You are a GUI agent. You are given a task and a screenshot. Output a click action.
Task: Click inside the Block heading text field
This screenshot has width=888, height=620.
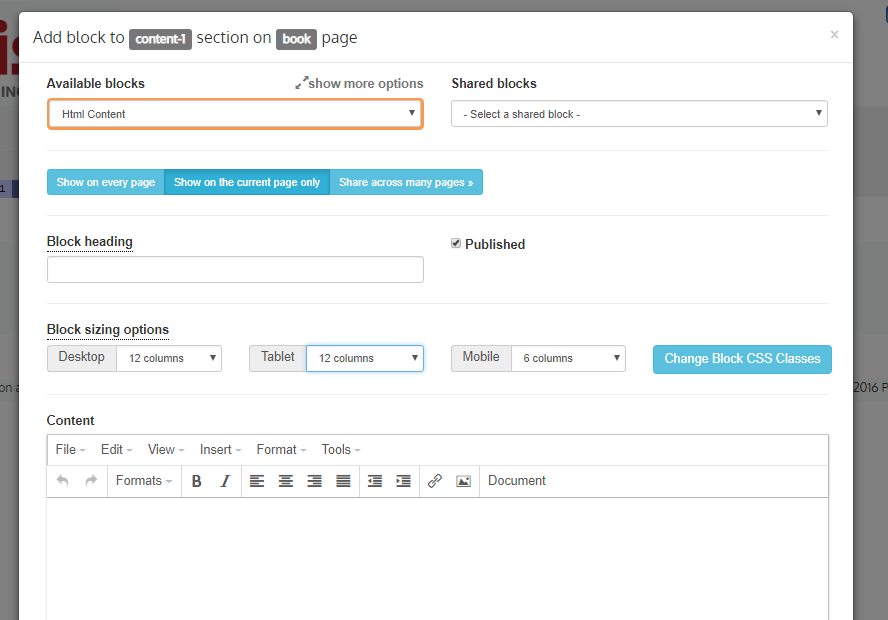pyautogui.click(x=235, y=270)
